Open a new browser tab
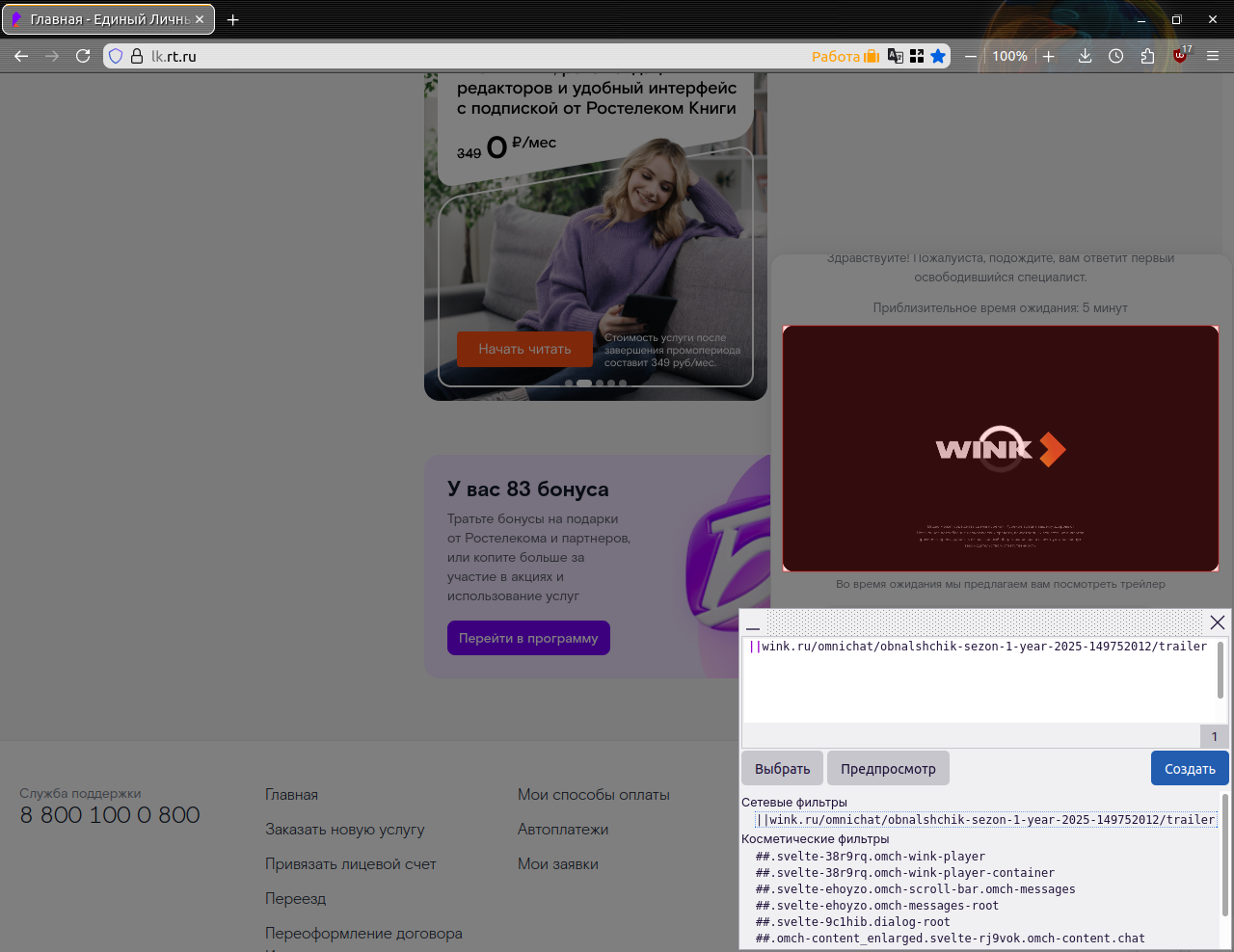The height and width of the screenshot is (952, 1234). (x=233, y=19)
